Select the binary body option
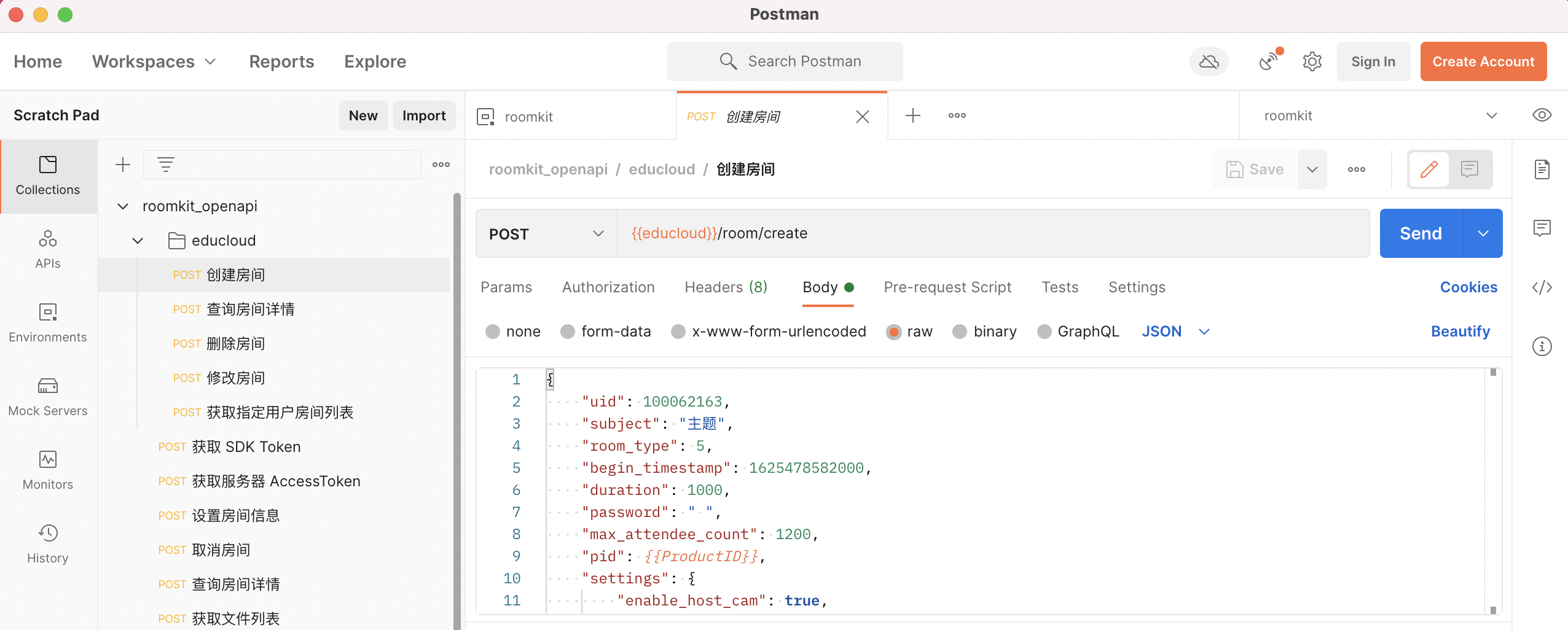 [984, 331]
